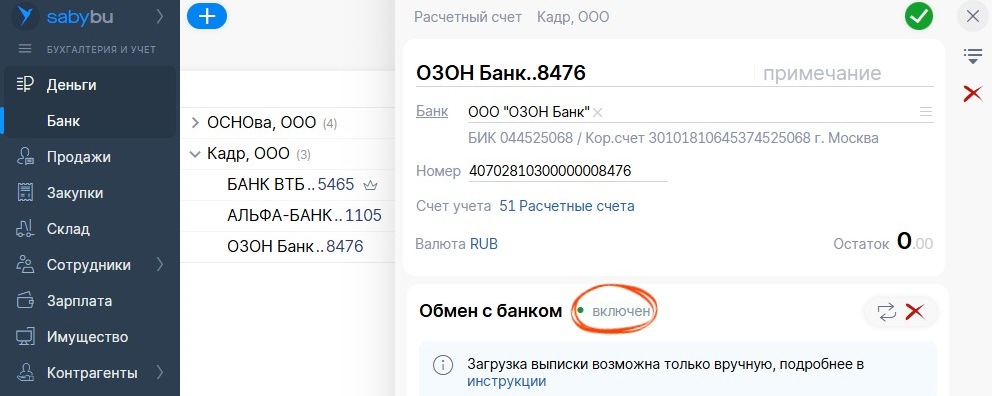Screen dimensions: 992x396
Task: Select the ОЗОН Банк..8476 account row
Action: click(x=288, y=247)
